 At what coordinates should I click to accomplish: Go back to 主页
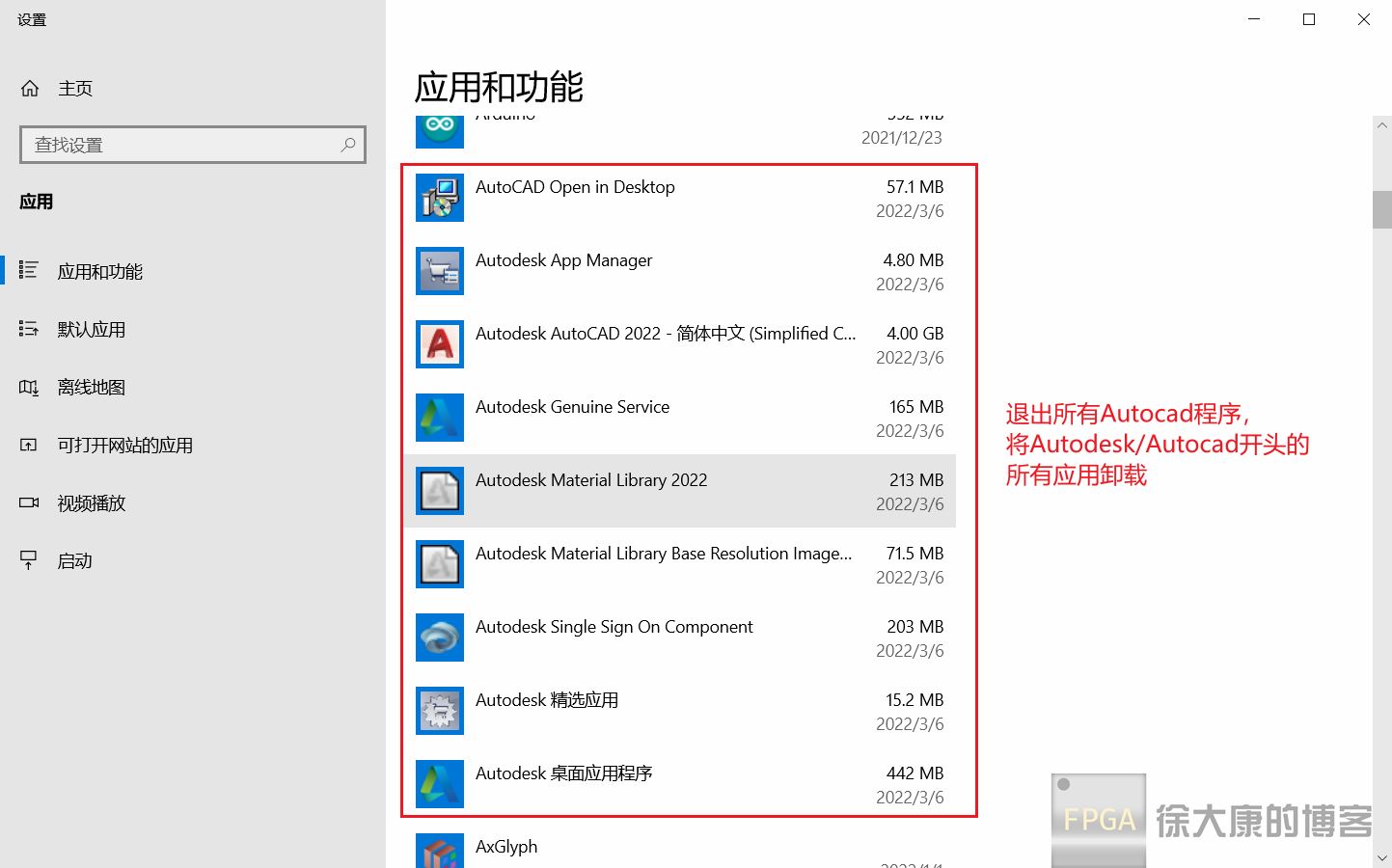coord(193,89)
